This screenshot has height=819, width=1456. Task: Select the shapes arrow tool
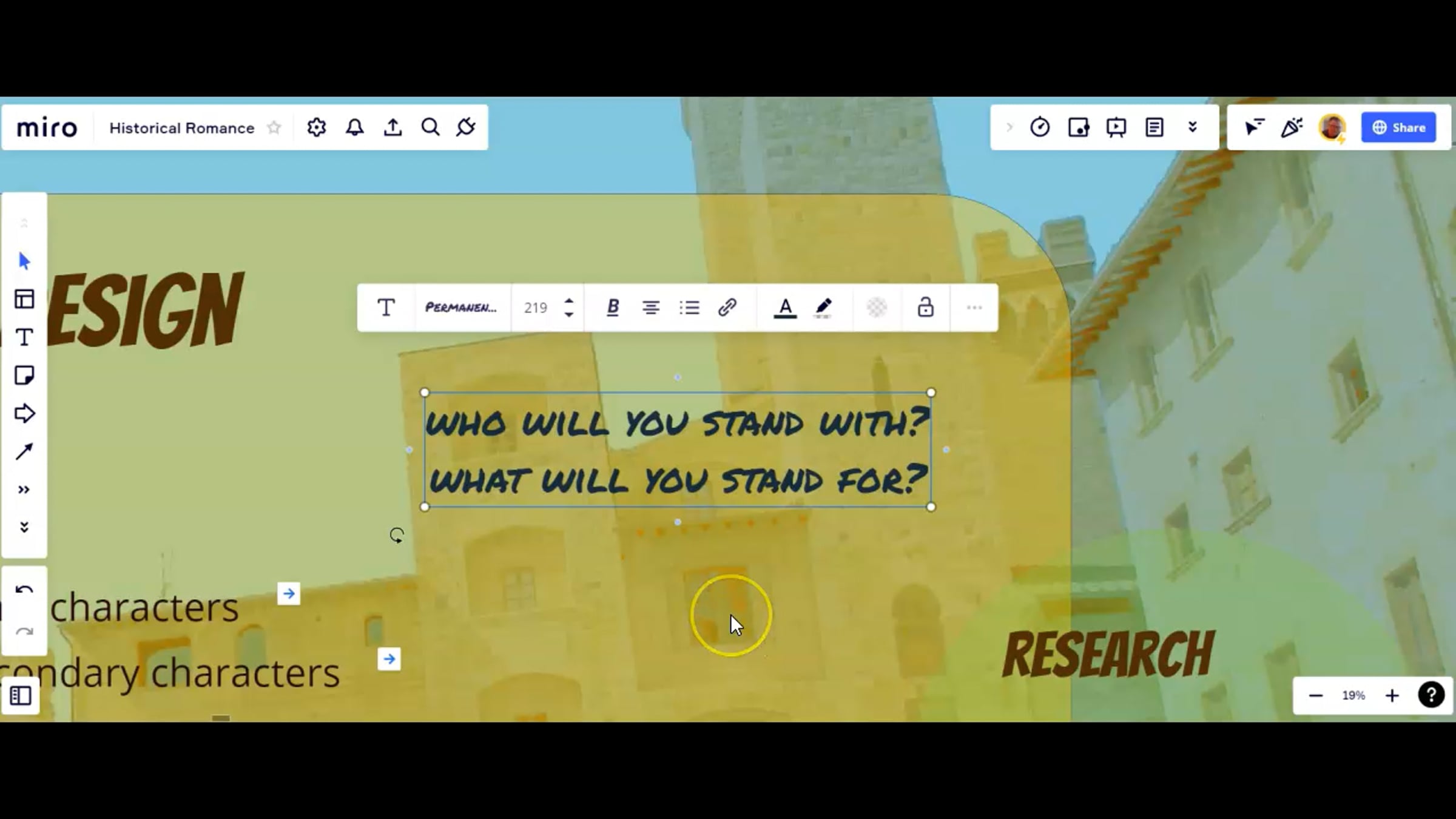click(24, 414)
